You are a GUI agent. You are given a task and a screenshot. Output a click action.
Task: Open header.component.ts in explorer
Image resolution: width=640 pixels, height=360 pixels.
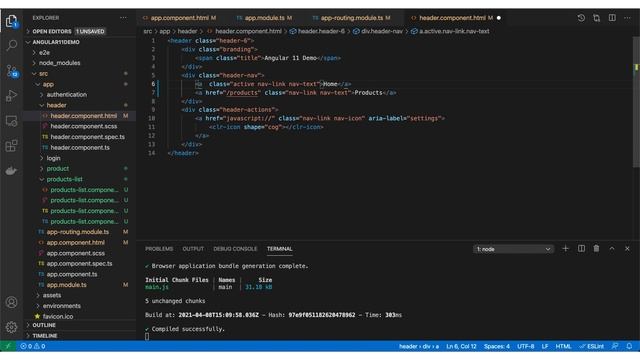[x=80, y=147]
